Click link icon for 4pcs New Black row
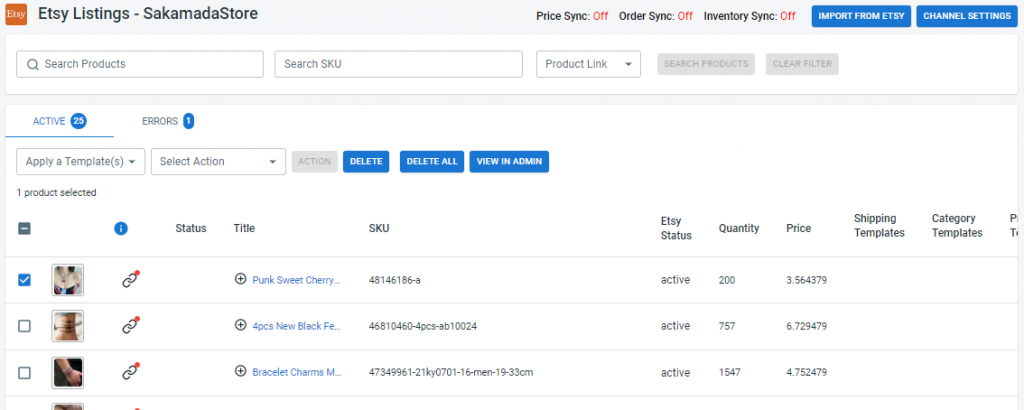 click(131, 326)
